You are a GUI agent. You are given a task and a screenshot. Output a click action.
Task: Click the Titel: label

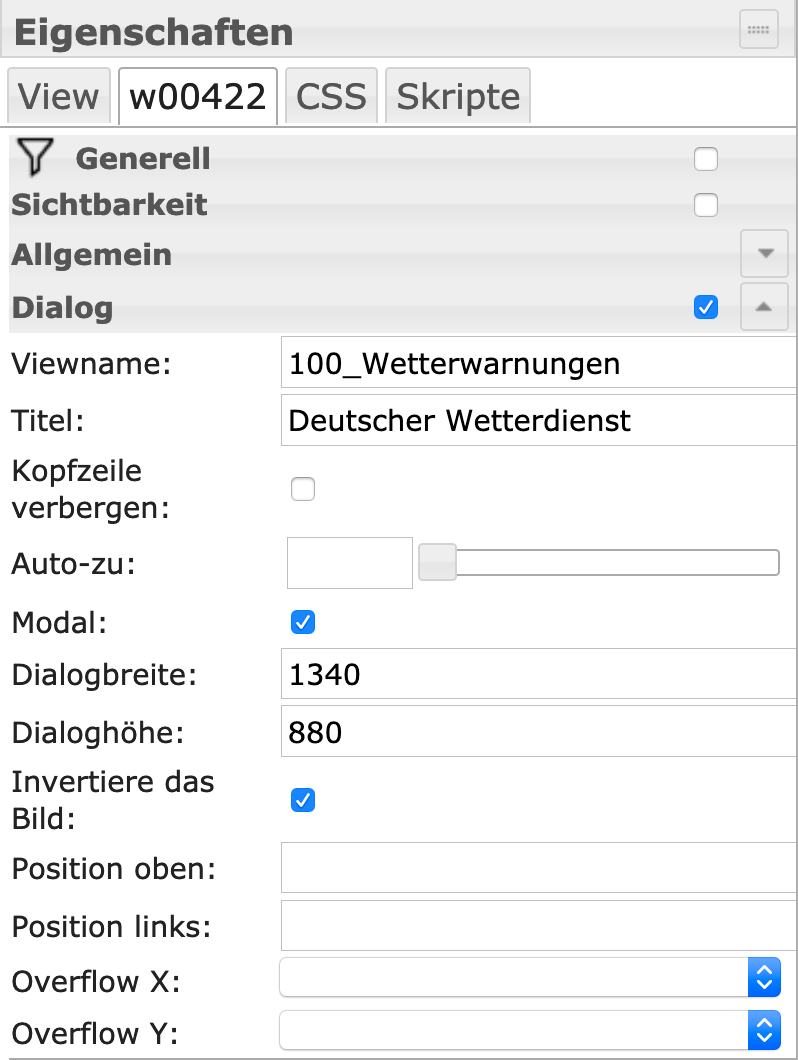point(48,420)
